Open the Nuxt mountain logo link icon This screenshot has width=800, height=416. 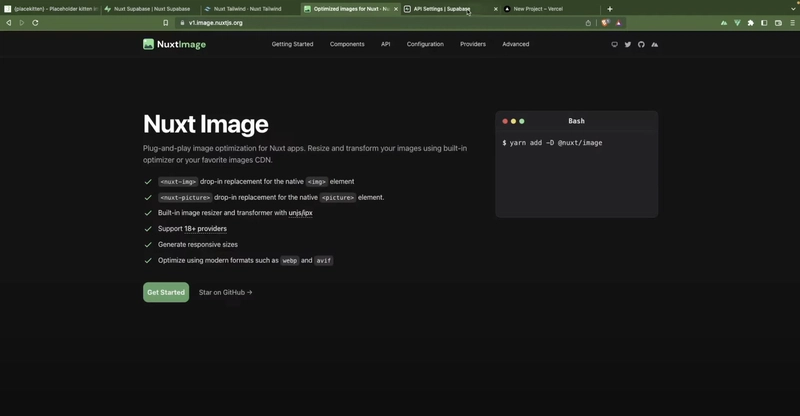(x=655, y=44)
